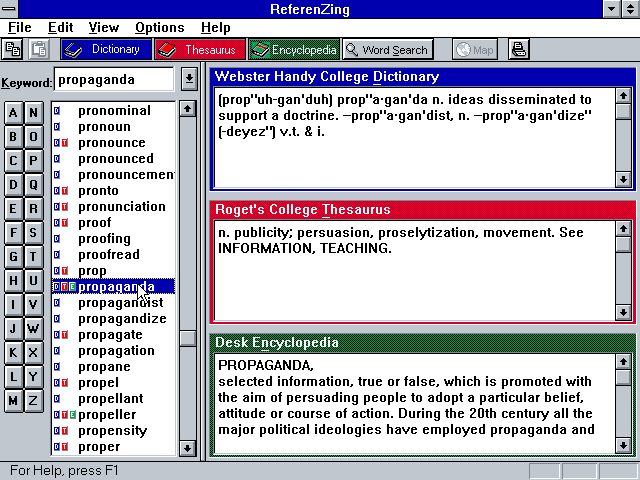
Task: Select 'pronto' in the word list
Action: point(114,191)
